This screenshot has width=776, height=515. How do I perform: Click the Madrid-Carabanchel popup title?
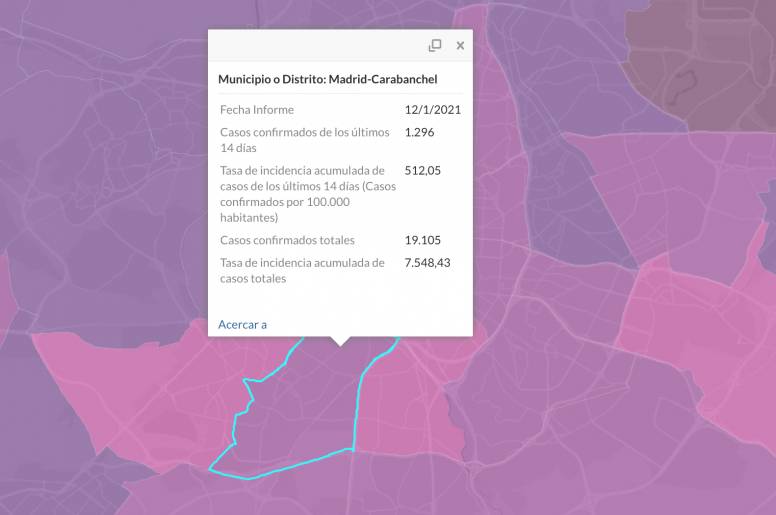coord(328,78)
